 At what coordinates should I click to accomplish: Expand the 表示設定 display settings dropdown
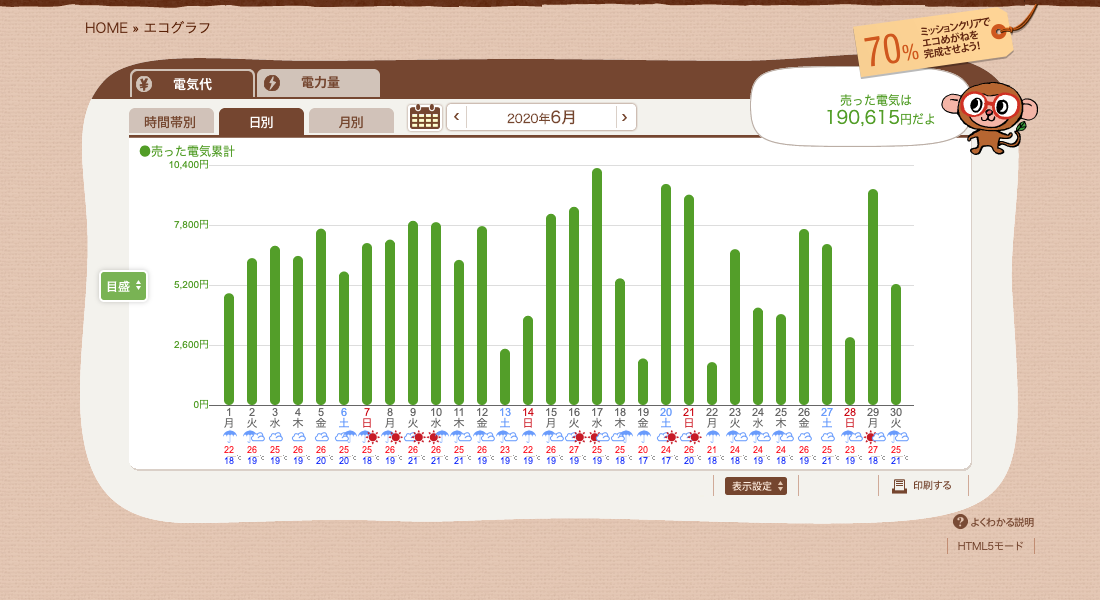tap(755, 486)
